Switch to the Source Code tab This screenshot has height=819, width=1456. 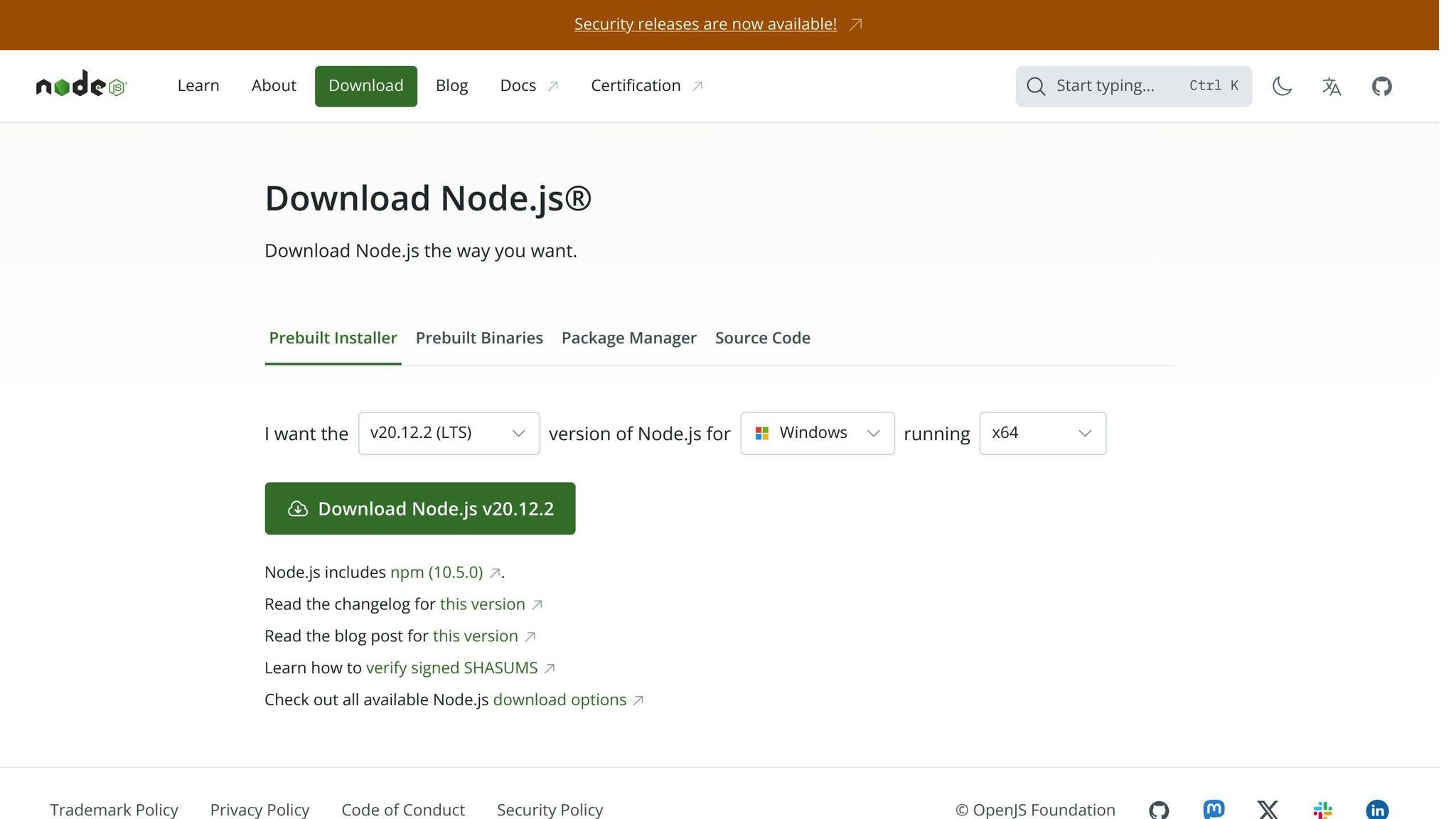click(x=762, y=338)
